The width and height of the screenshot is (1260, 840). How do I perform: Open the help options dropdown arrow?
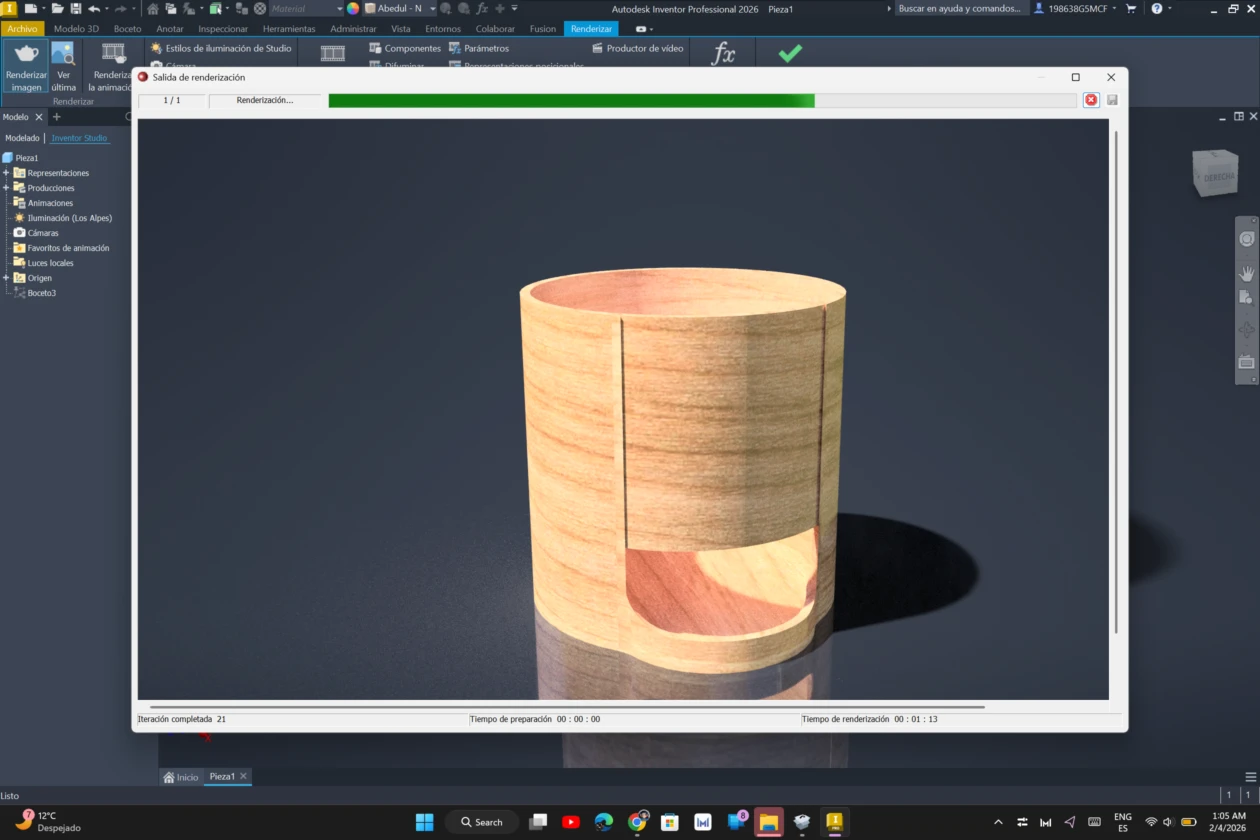click(x=1170, y=8)
